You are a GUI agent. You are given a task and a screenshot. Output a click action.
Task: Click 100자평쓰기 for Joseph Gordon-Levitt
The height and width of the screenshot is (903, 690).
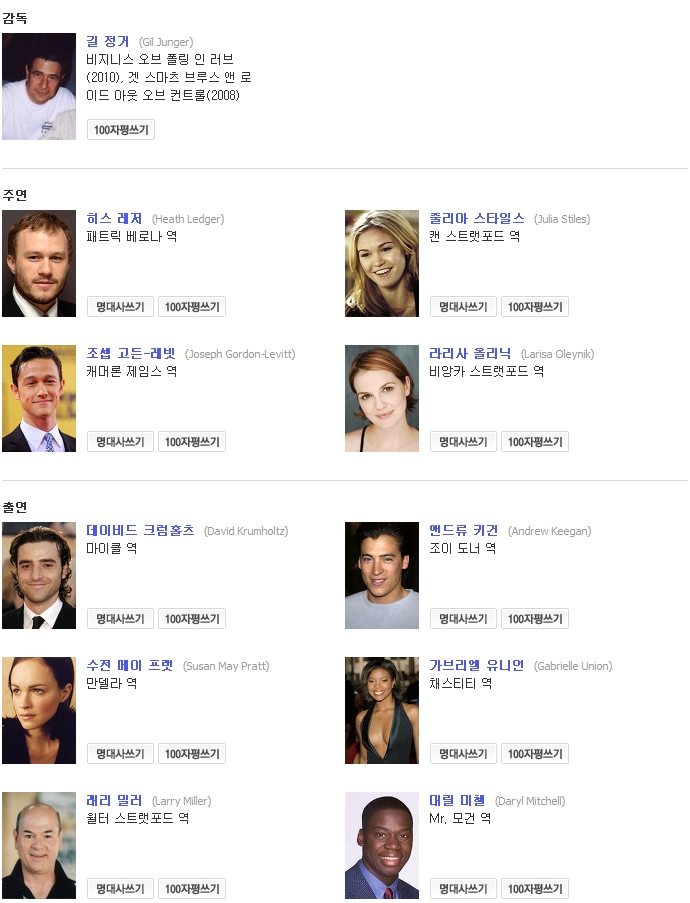tap(192, 442)
